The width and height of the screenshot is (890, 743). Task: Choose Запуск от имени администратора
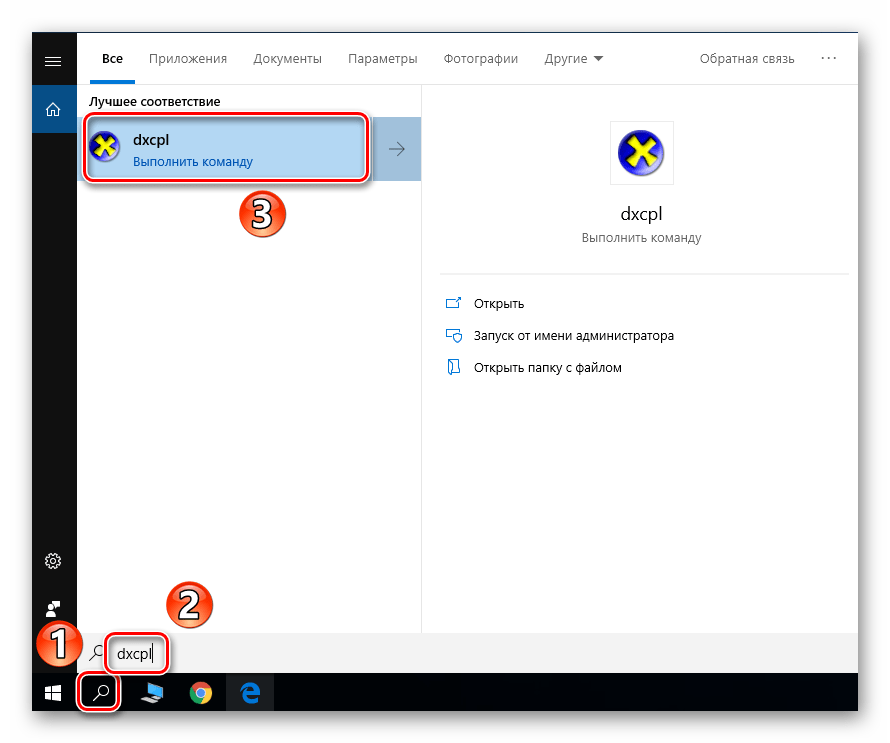pos(574,336)
